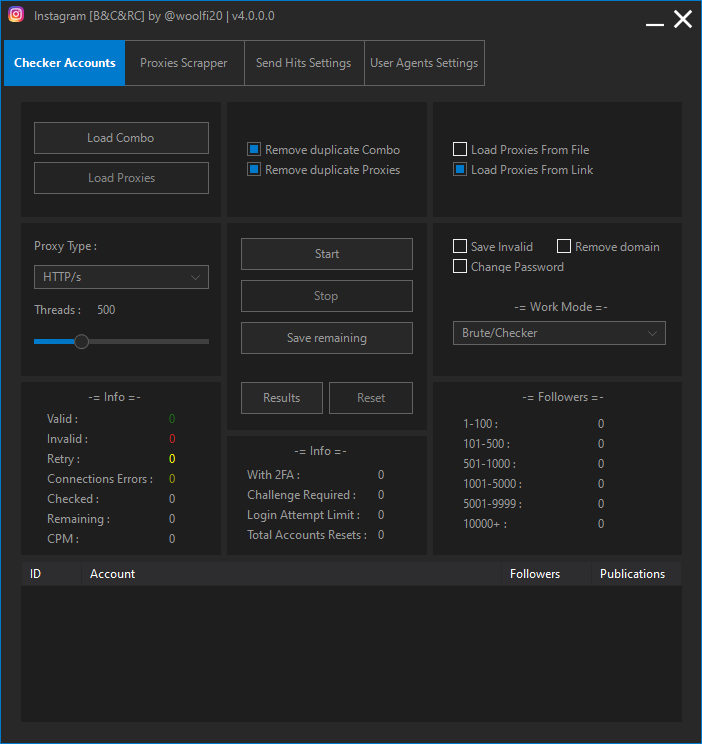Click the Threads value 500
Image resolution: width=702 pixels, height=744 pixels.
[x=106, y=310]
